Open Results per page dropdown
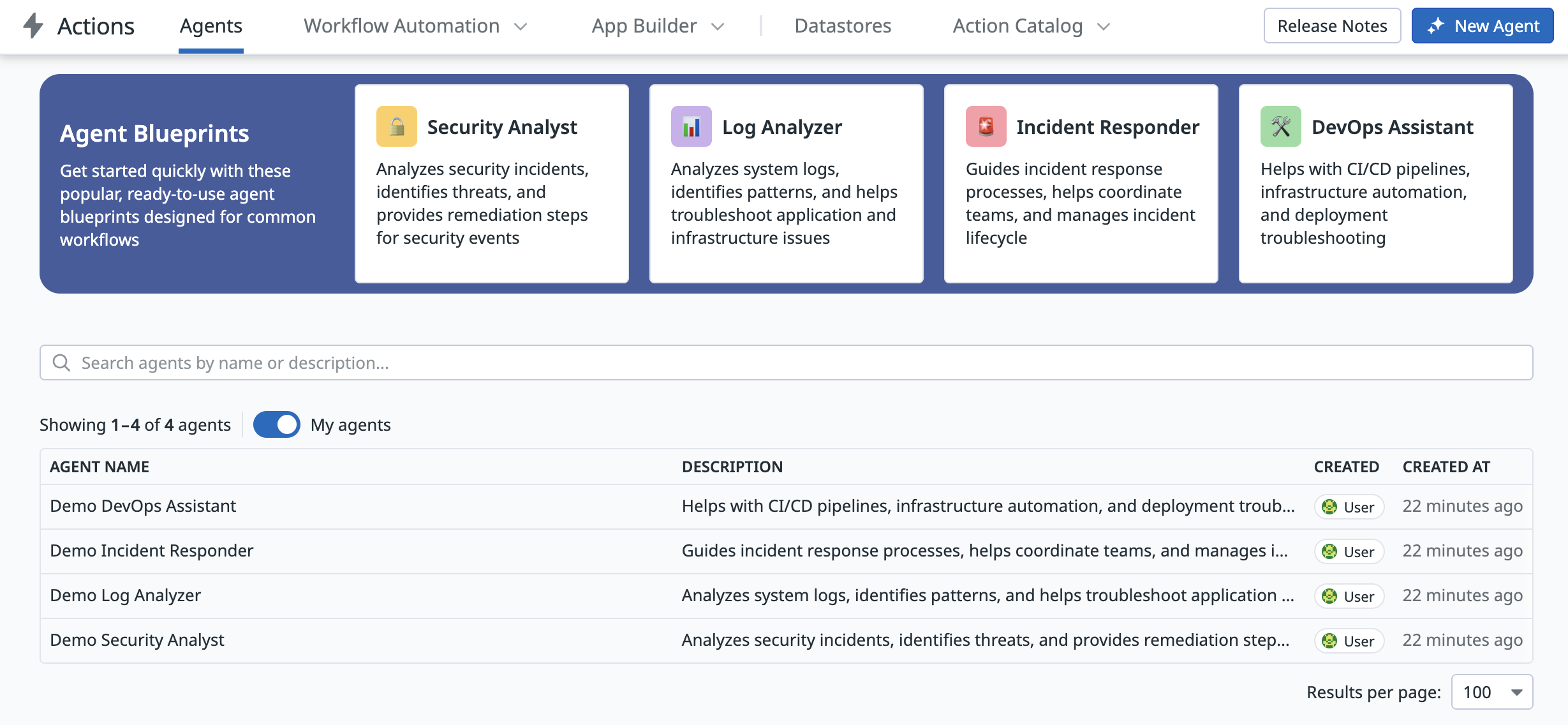Image resolution: width=1568 pixels, height=725 pixels. pos(1491,692)
